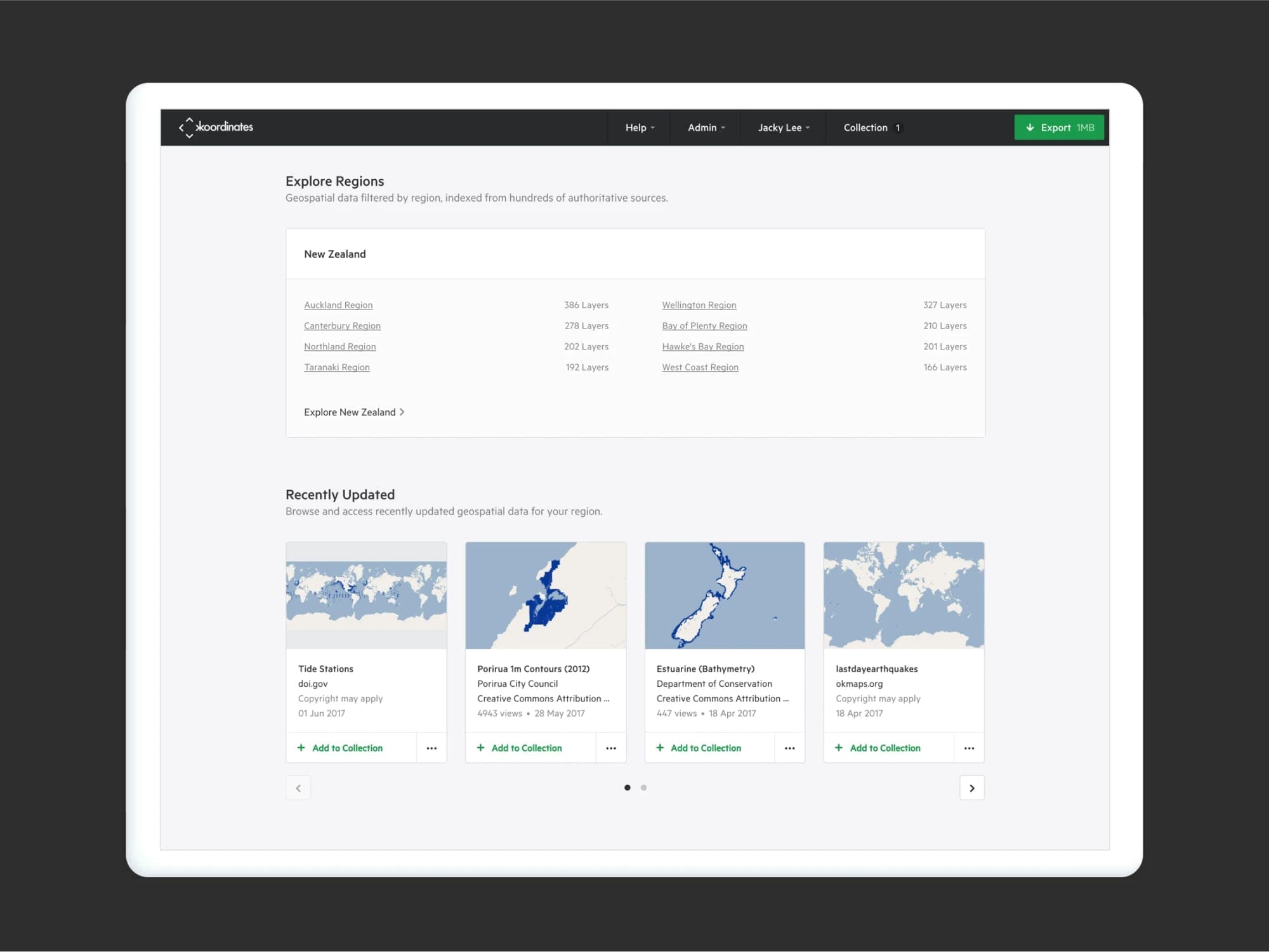
Task: Go to next carousel page arrow
Action: pyautogui.click(x=972, y=788)
